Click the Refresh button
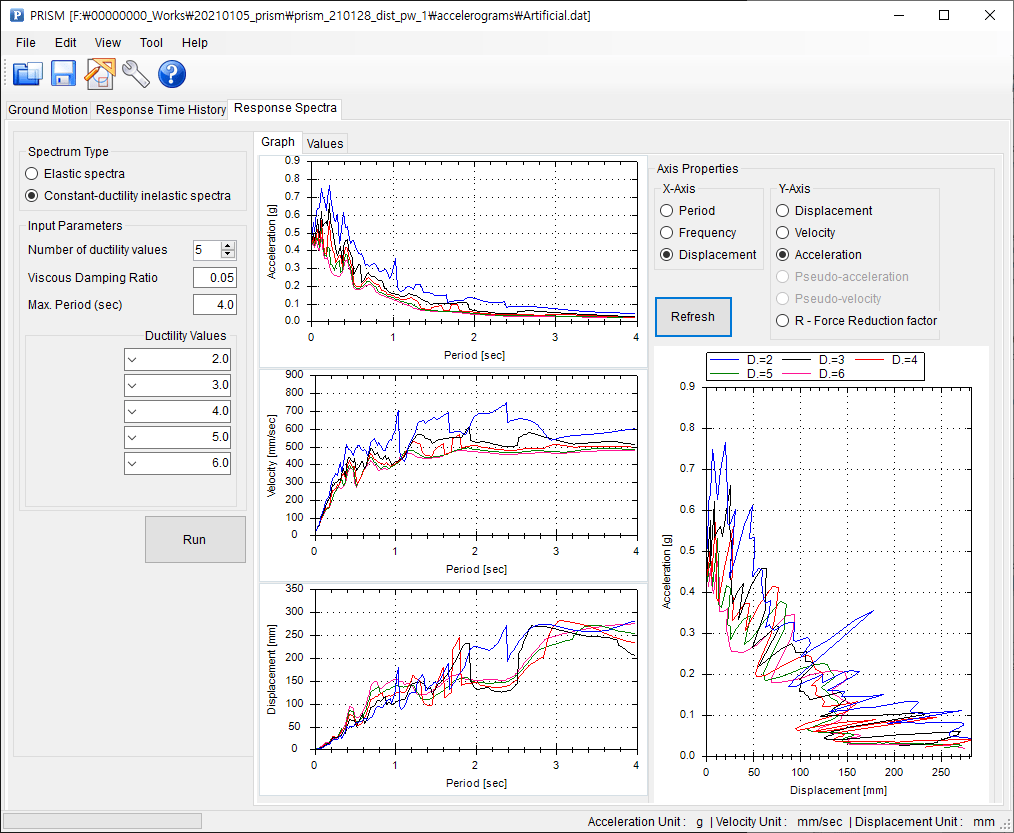1014x833 pixels. [693, 316]
